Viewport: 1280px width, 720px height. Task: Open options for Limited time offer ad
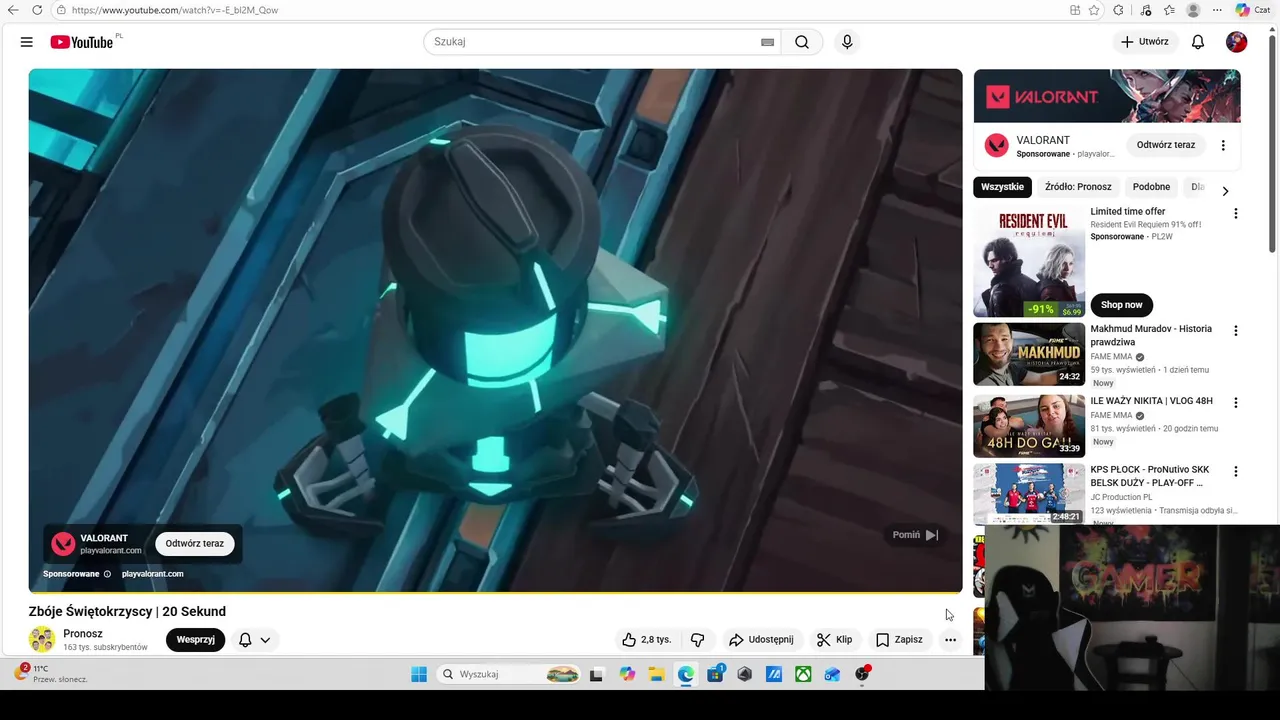[x=1236, y=214]
